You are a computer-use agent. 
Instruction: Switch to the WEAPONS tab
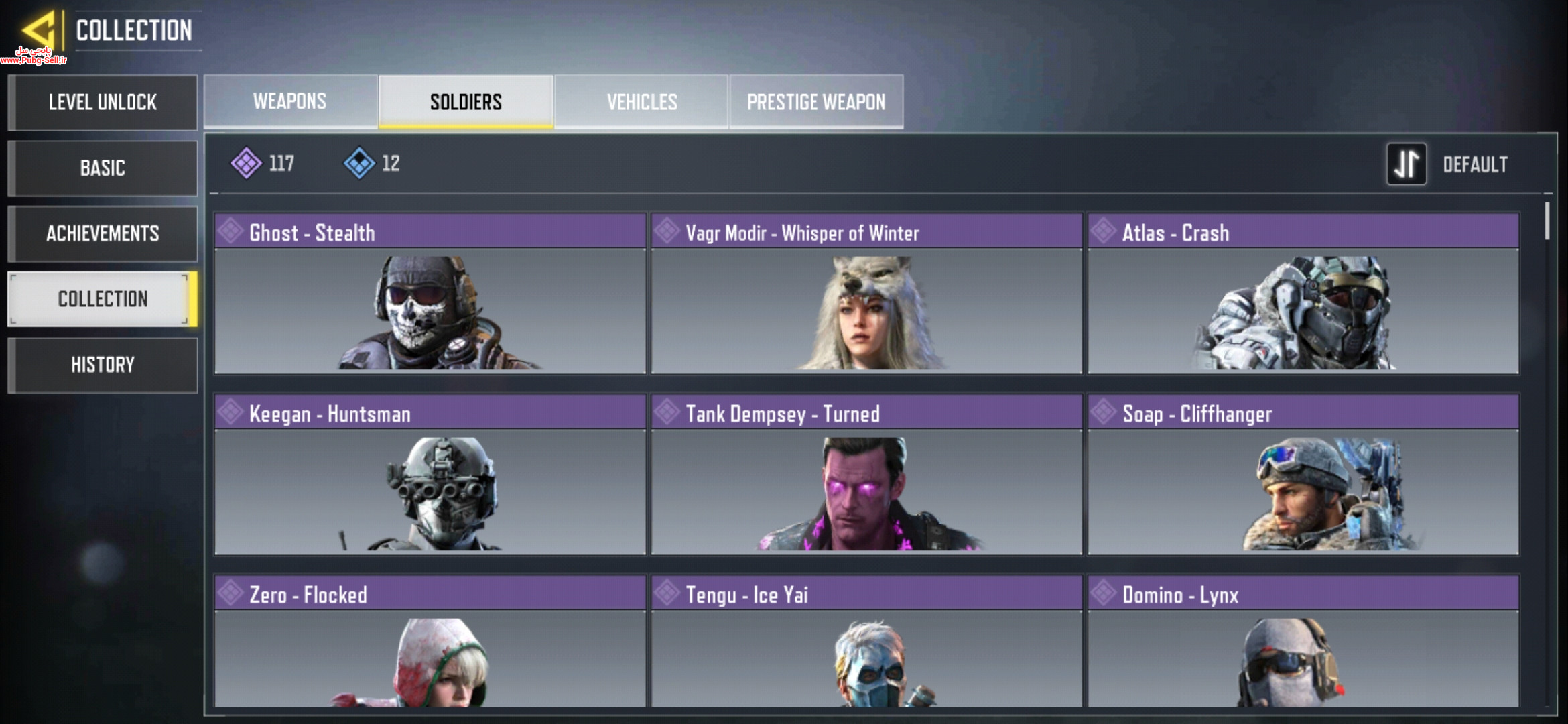(290, 101)
